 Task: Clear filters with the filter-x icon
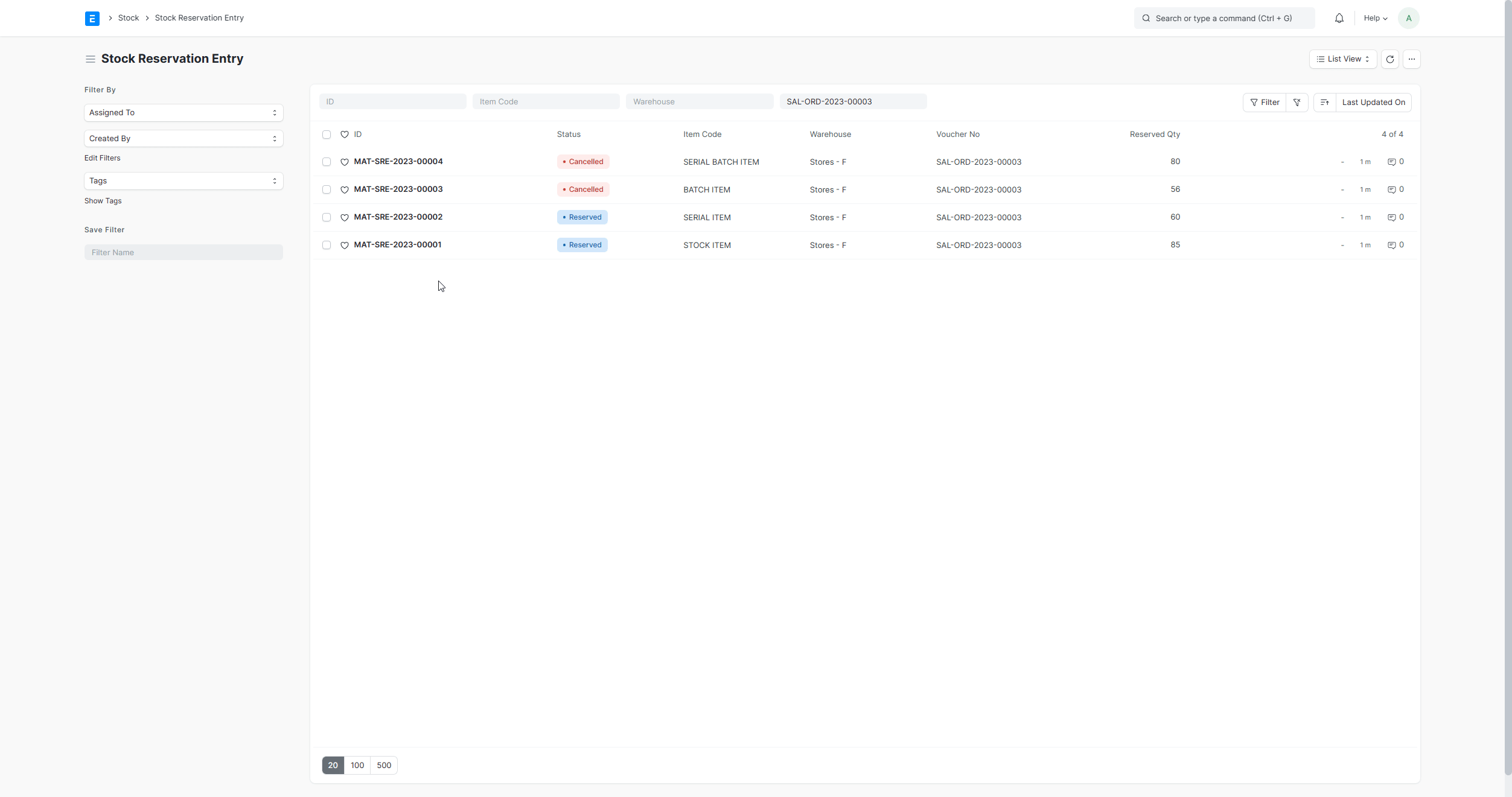tap(1297, 103)
